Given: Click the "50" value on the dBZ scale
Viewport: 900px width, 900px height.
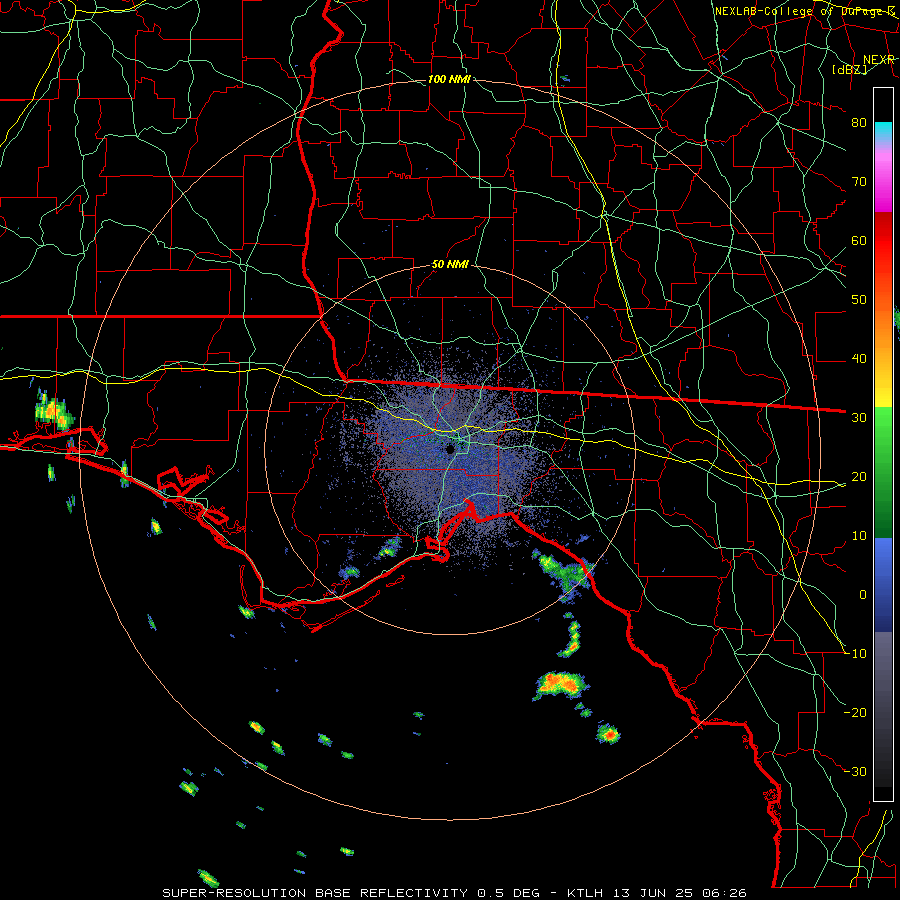Looking at the screenshot, I should click(x=859, y=300).
